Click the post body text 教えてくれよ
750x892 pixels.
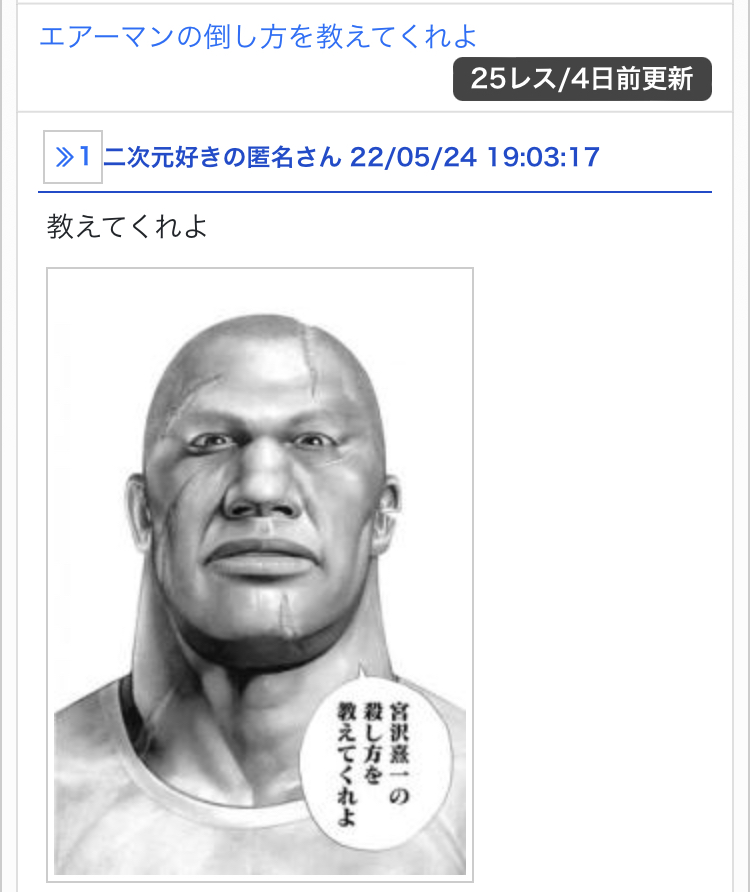tap(127, 226)
